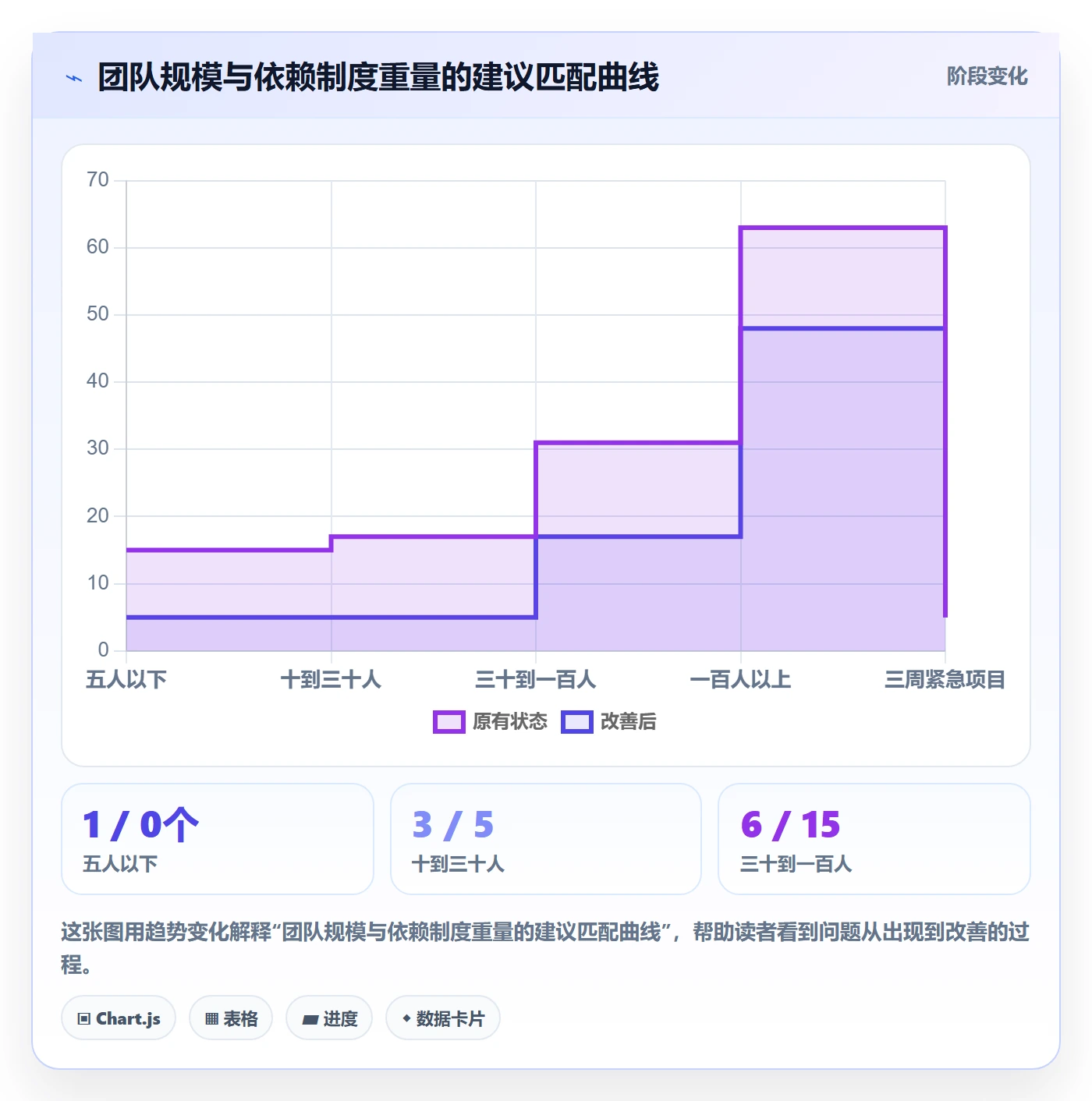Click the bar icon in 进度 chip
This screenshot has width=1092, height=1101.
tap(310, 1020)
